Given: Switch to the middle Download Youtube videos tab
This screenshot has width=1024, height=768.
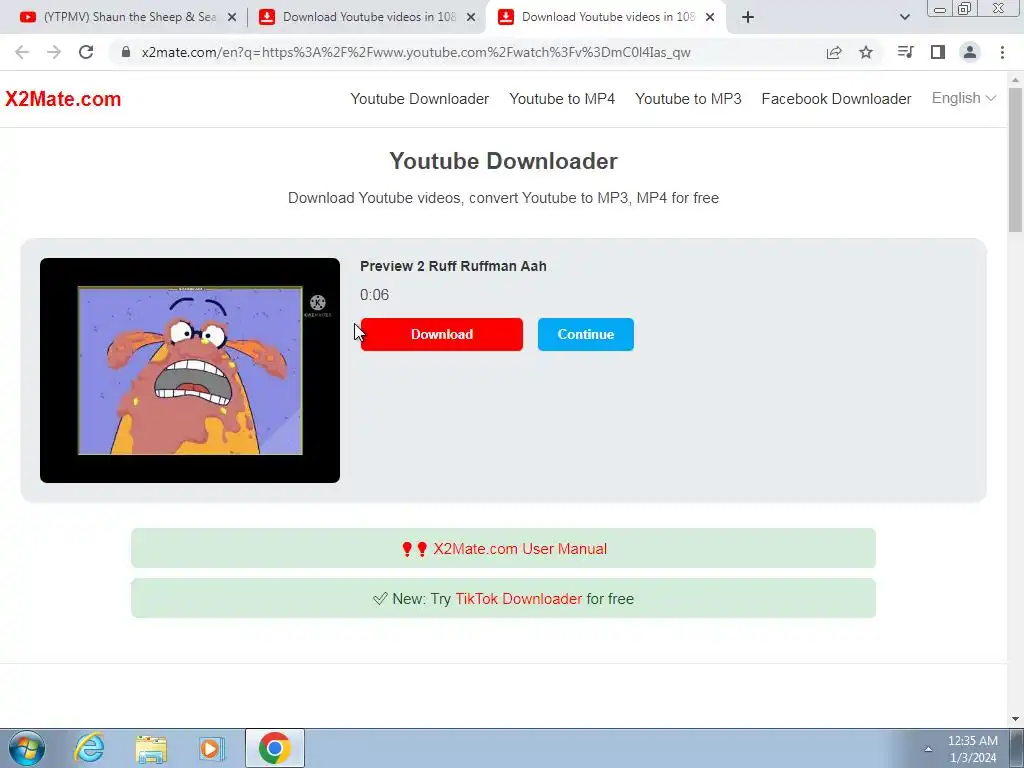Looking at the screenshot, I should tap(367, 17).
